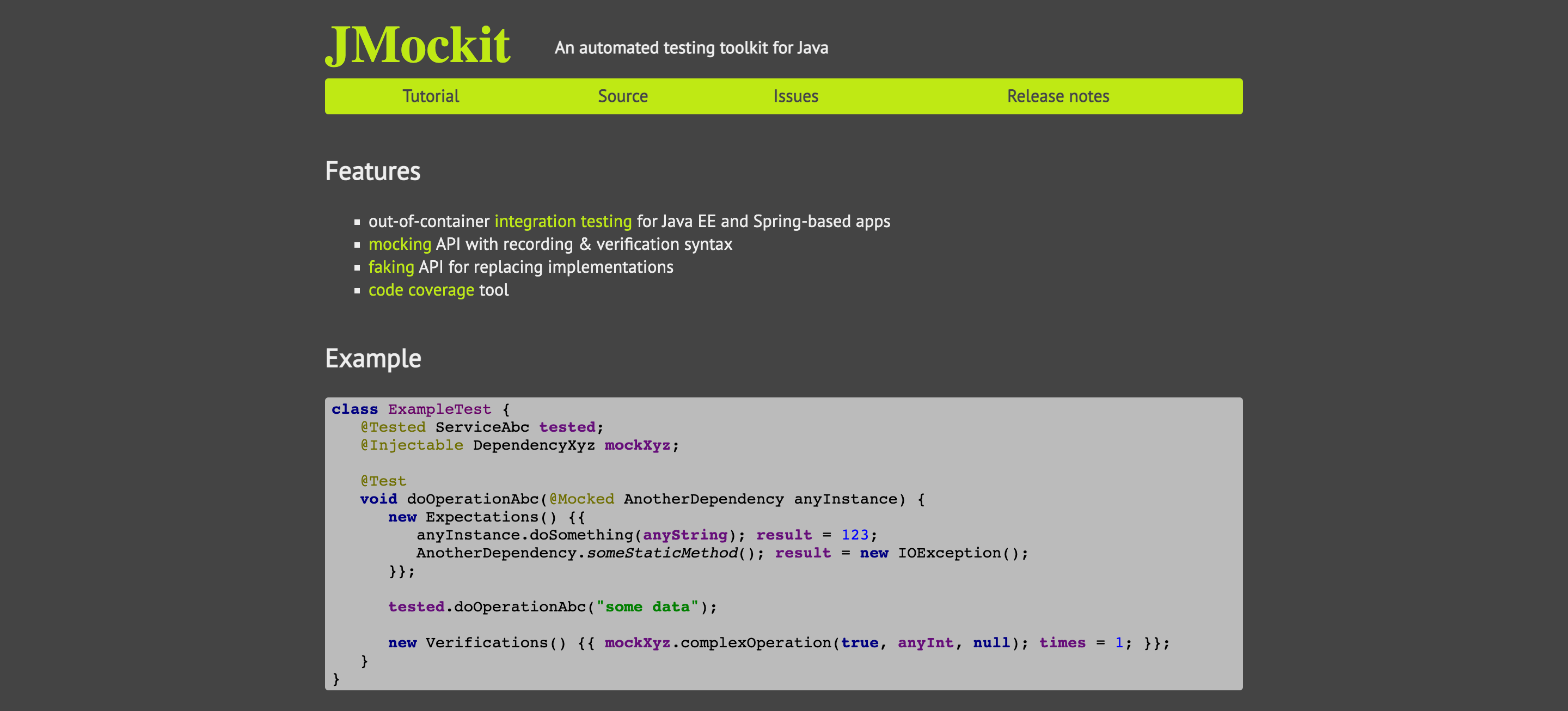Screen dimensions: 1568x711
Task: Click the '@Test' annotation in the code
Action: pyautogui.click(x=383, y=481)
